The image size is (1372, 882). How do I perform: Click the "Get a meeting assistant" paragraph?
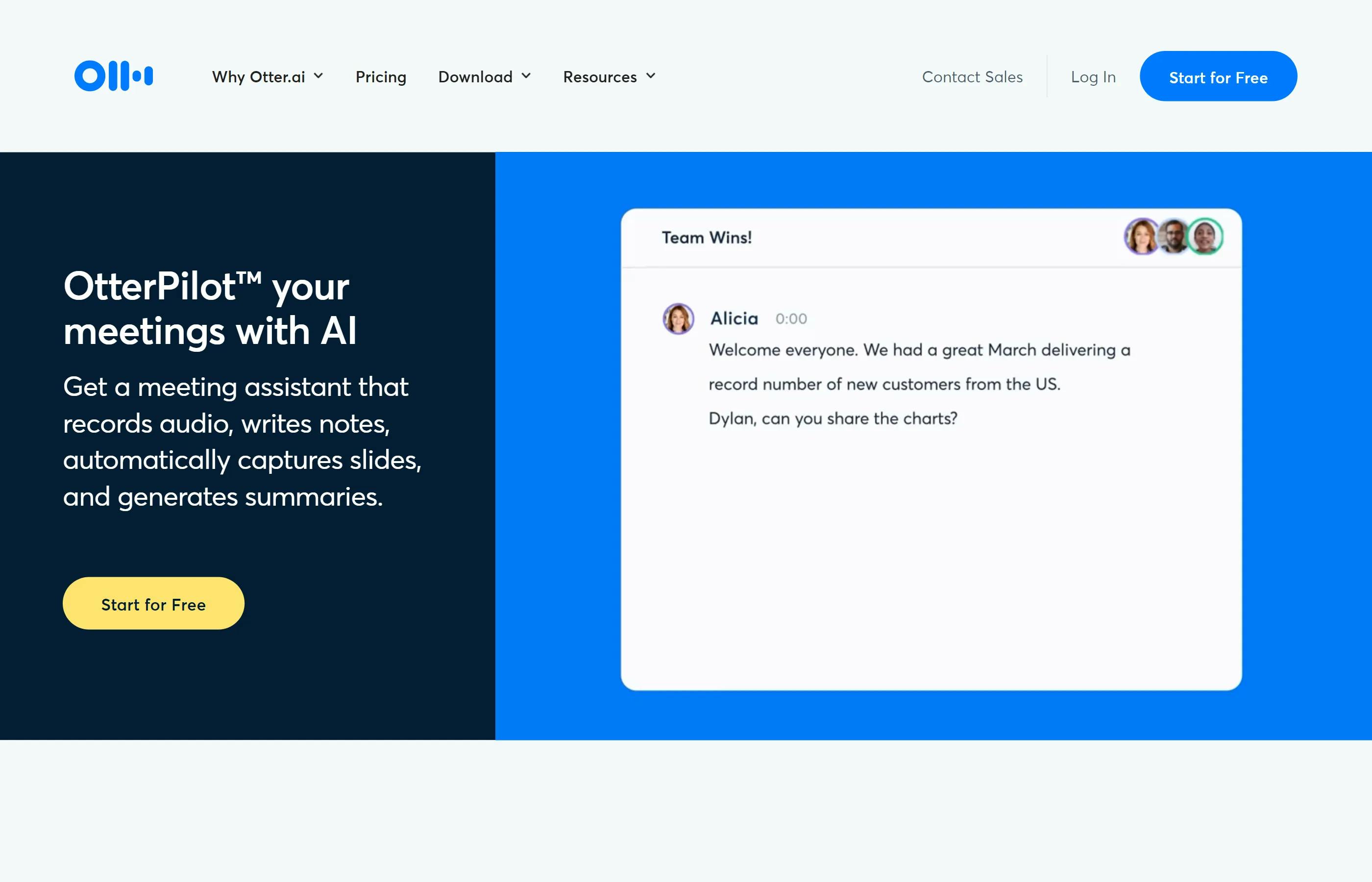[x=242, y=441]
